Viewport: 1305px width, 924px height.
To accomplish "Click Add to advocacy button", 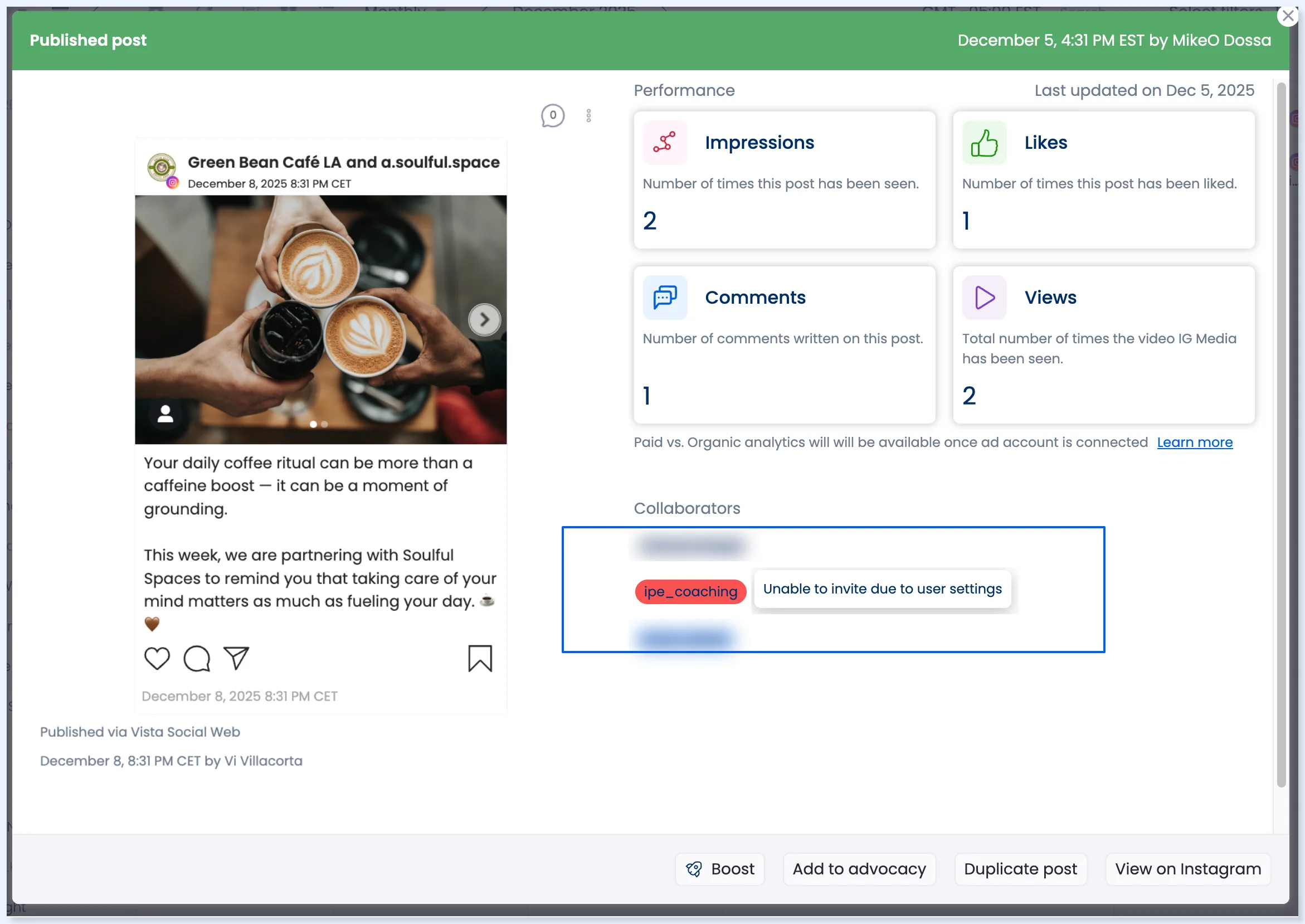I will point(859,869).
